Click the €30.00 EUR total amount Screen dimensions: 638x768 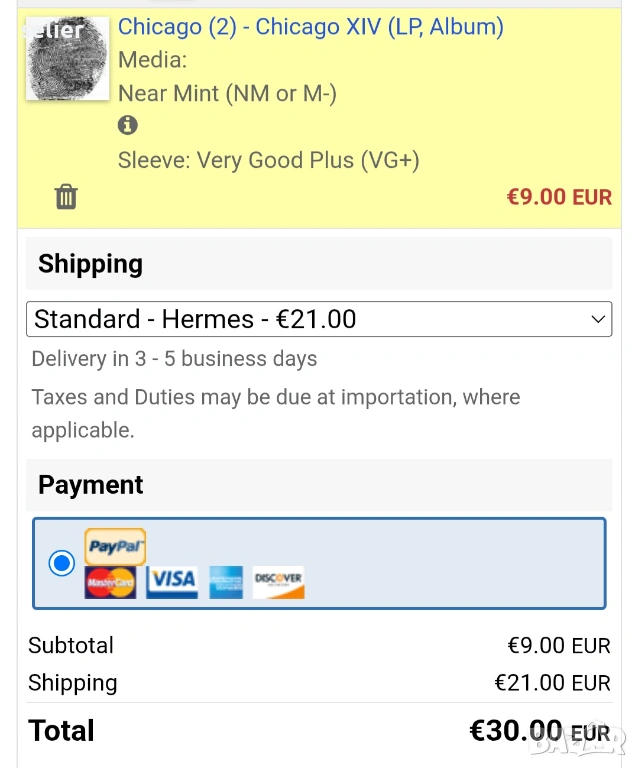click(x=539, y=731)
